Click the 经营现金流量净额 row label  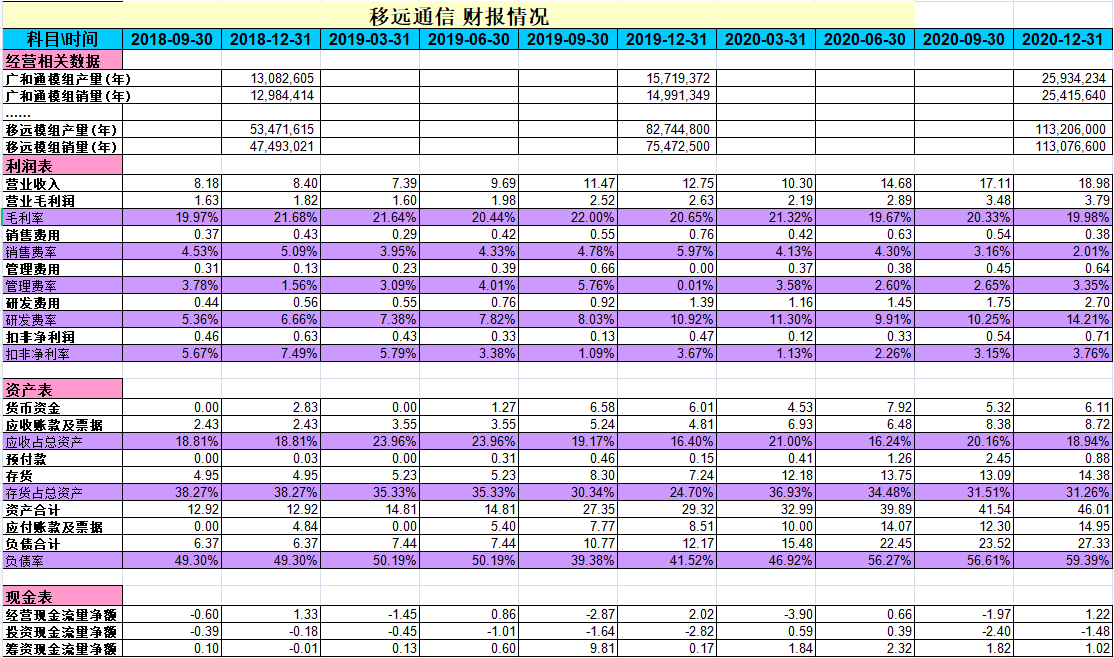[x=61, y=615]
